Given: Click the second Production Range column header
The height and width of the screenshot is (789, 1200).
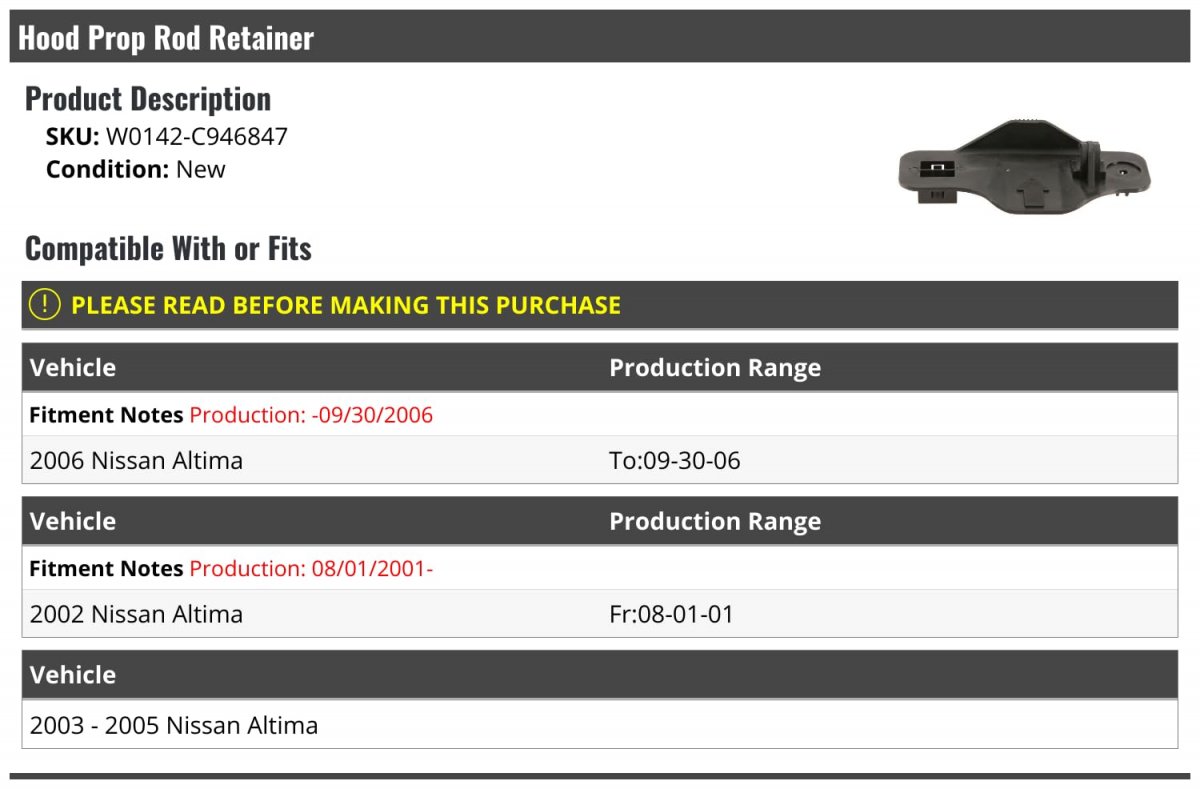Looking at the screenshot, I should point(715,521).
